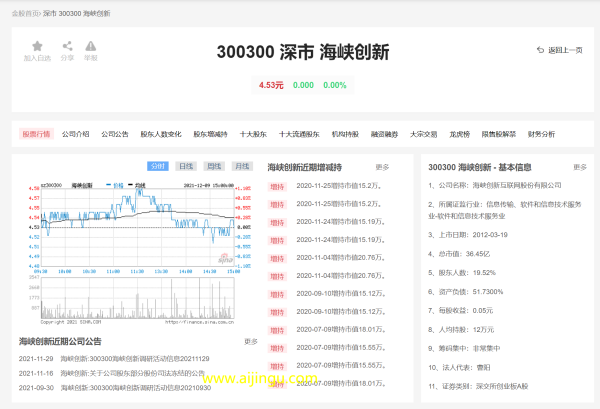Click the intraday price chart image

140,226
